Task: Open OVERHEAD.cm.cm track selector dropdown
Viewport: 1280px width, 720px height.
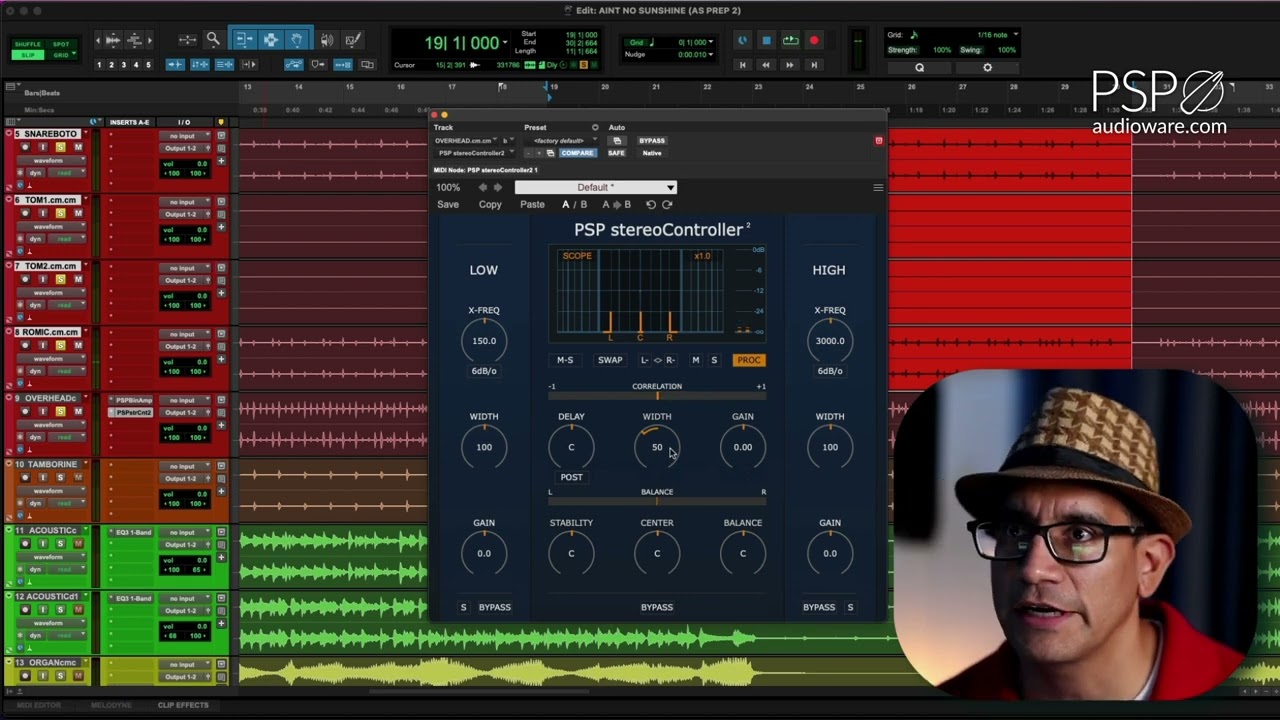Action: (x=468, y=141)
